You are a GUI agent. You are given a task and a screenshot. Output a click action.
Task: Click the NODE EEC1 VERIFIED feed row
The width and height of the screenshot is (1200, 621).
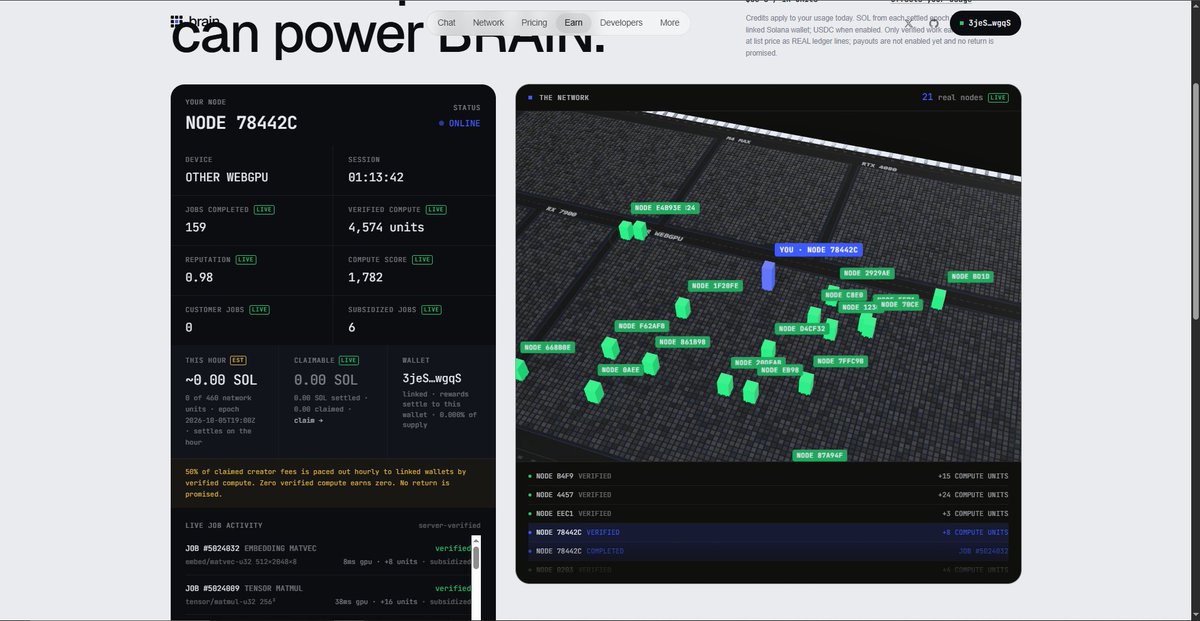(768, 513)
